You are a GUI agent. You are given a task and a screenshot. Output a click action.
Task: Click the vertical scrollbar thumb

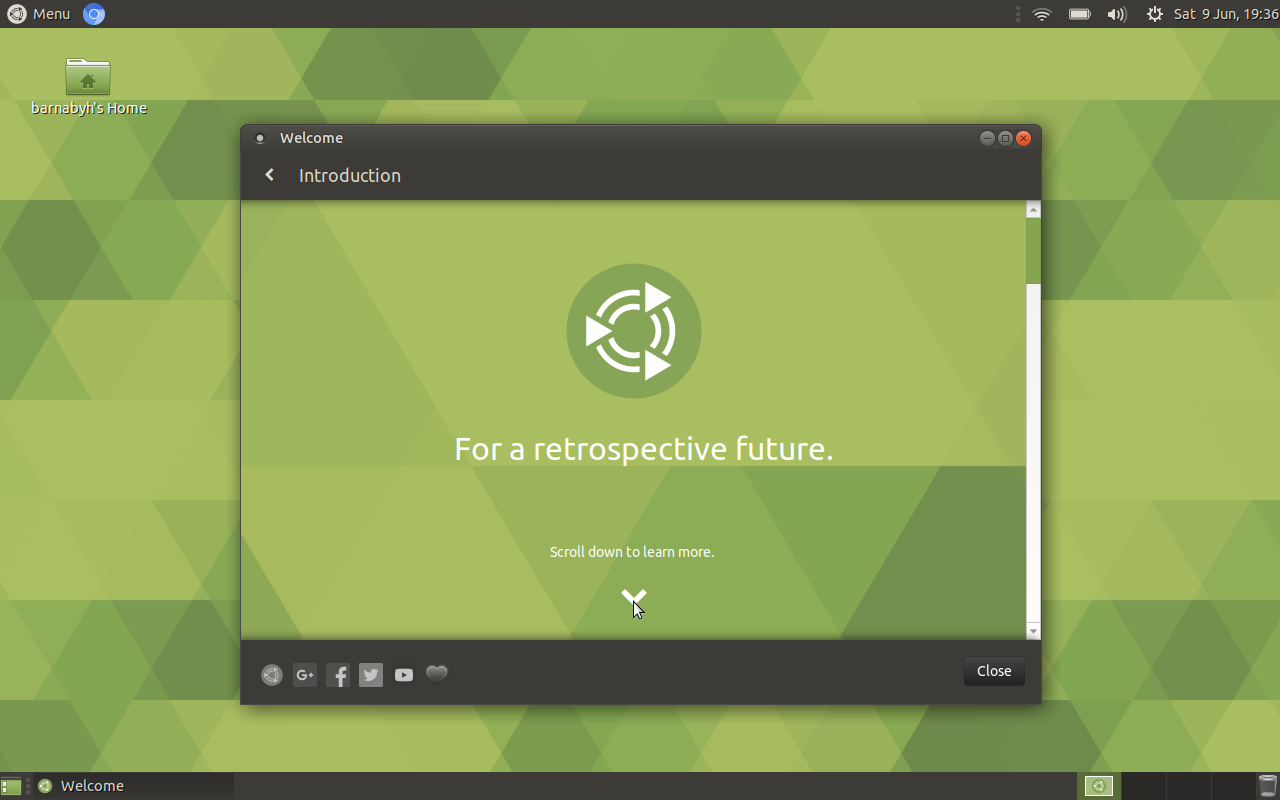click(x=1033, y=250)
